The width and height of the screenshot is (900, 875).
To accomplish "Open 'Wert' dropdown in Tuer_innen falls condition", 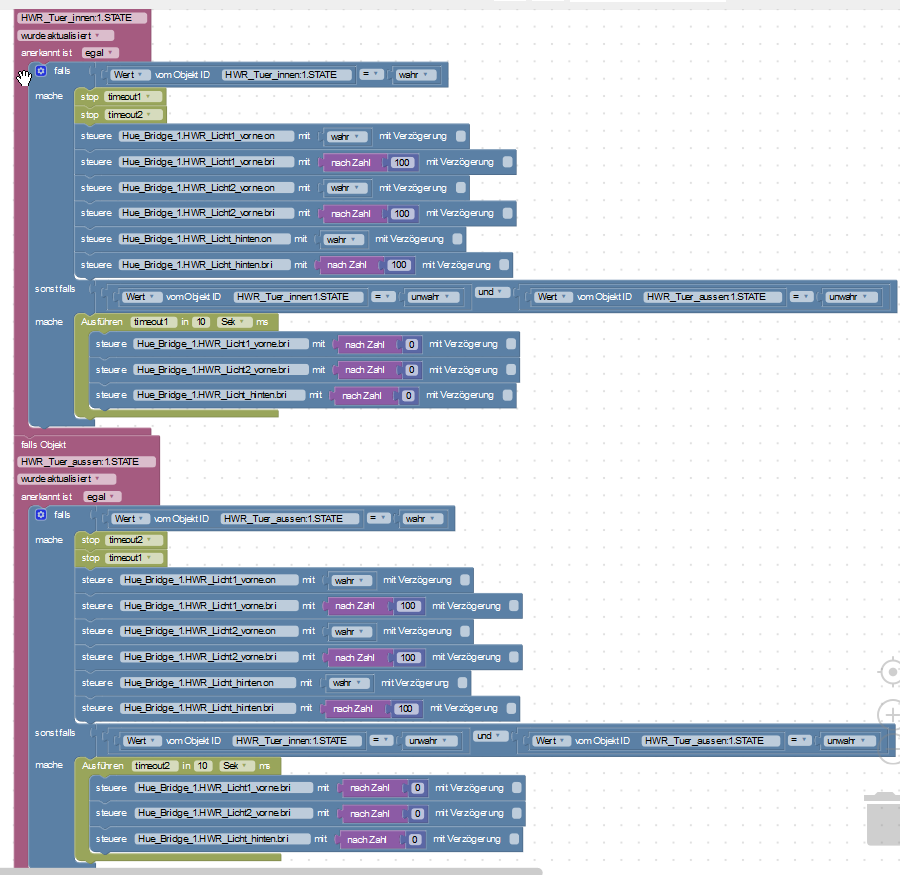I will pos(130,75).
